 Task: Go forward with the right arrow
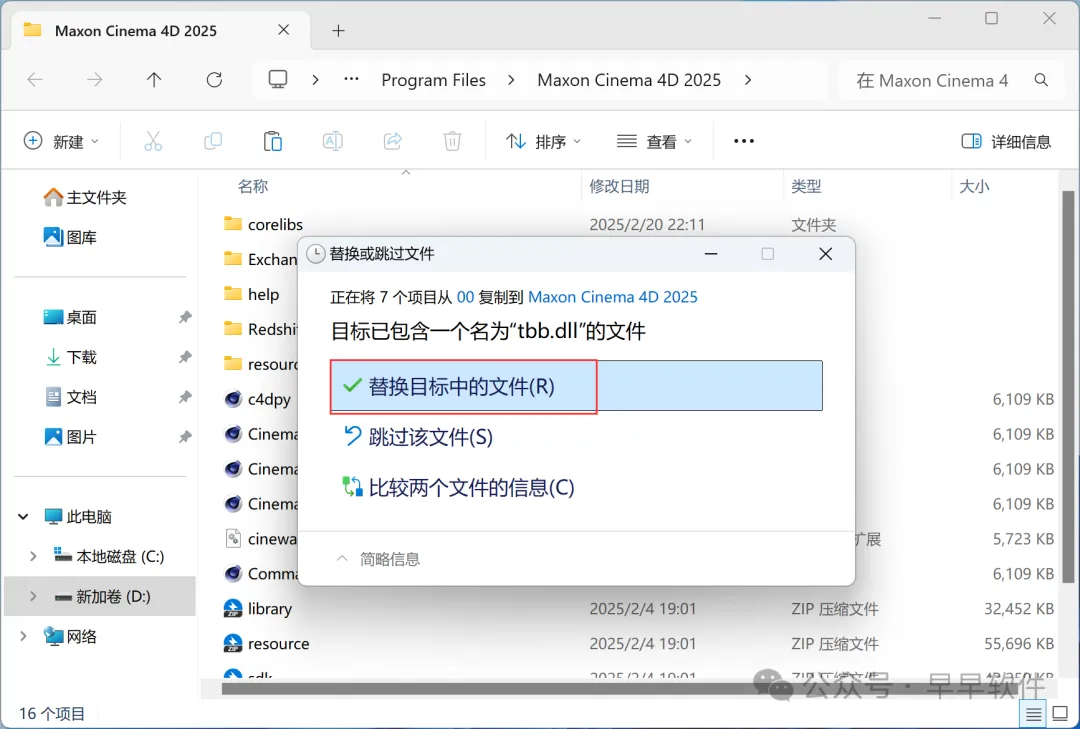click(94, 80)
